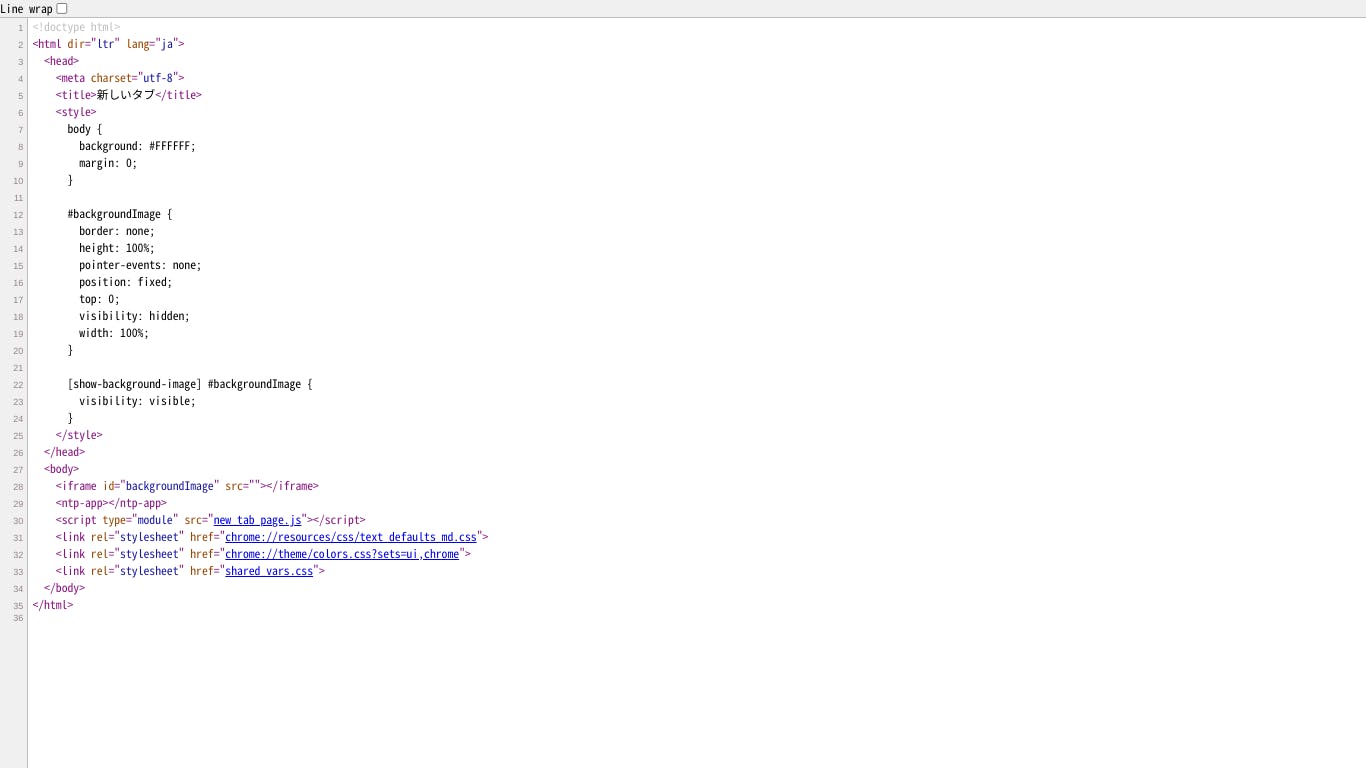
Task: Click the ntp-app element tag
Action: coord(81,503)
